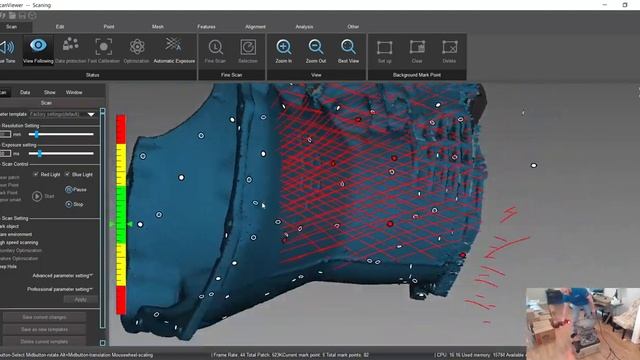
Task: Click the exposure ms input box
Action: 5,153
